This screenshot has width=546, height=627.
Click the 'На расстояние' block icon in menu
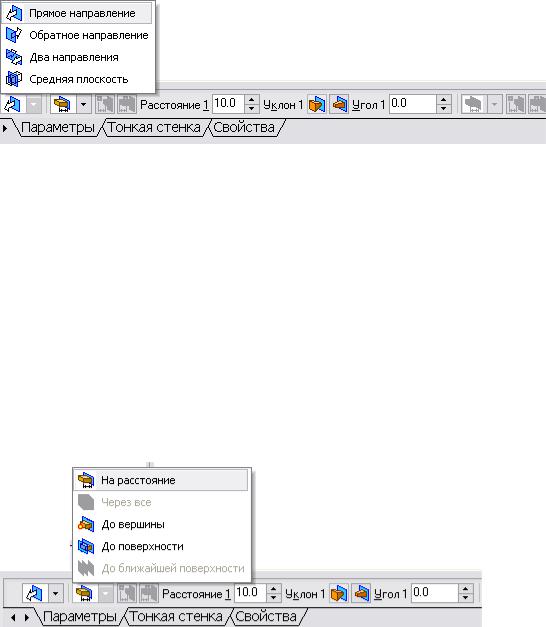click(86, 480)
